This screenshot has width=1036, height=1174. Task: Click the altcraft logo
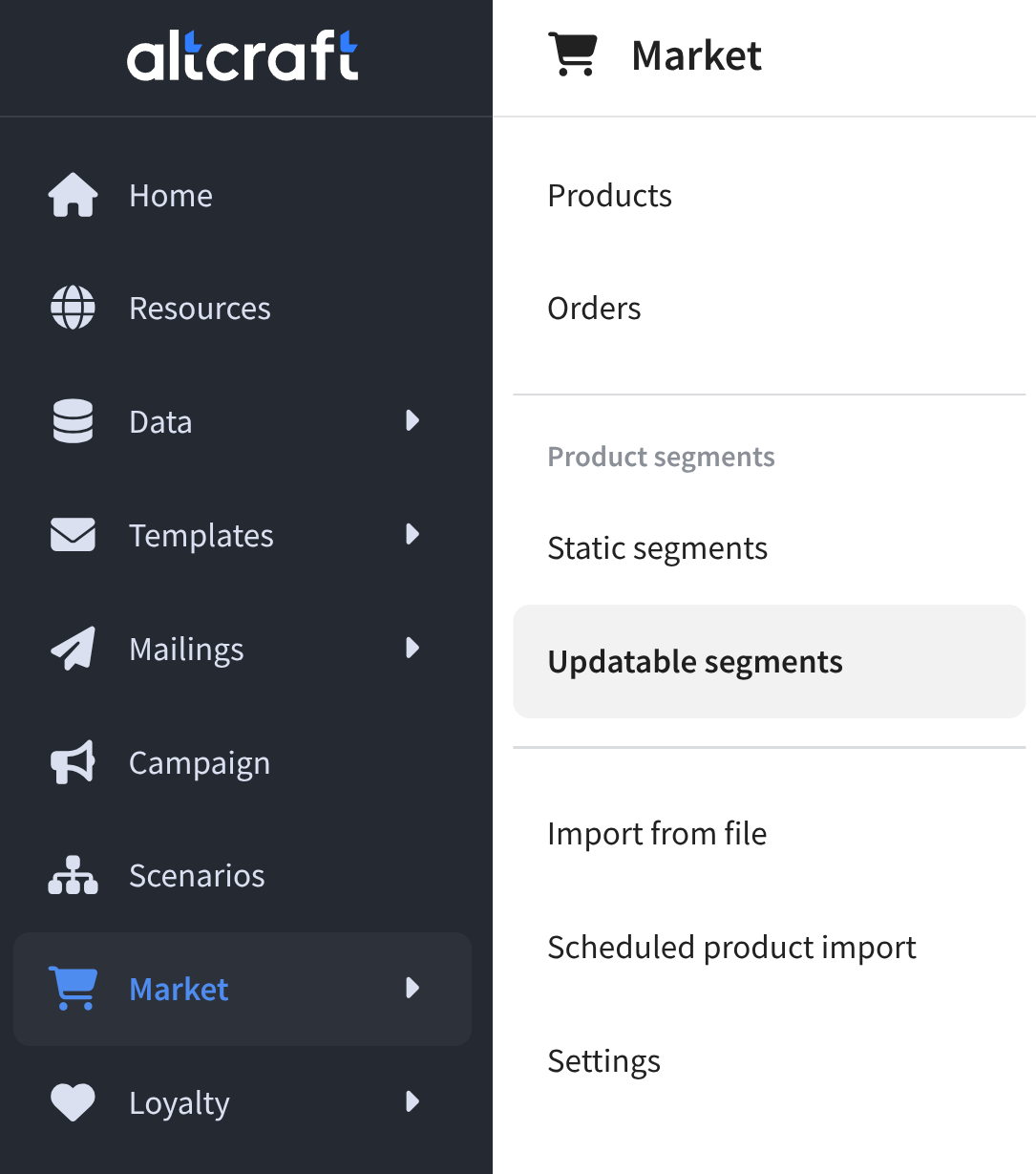point(243,55)
